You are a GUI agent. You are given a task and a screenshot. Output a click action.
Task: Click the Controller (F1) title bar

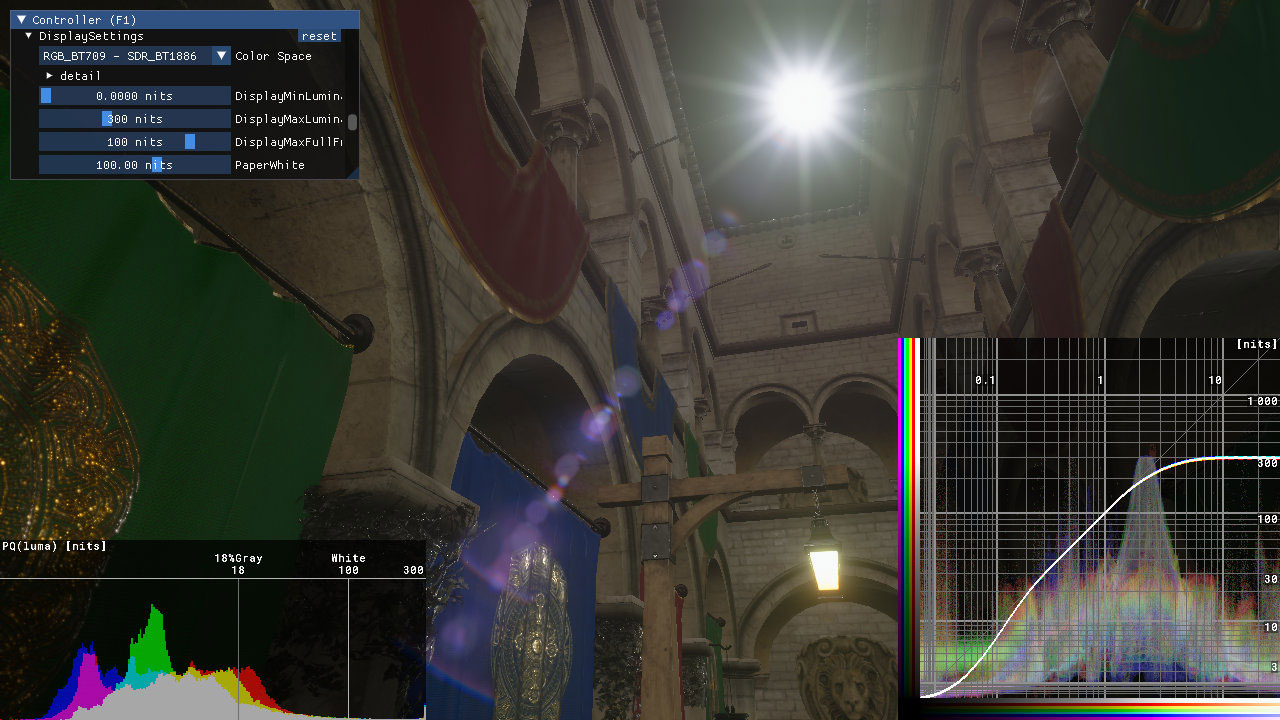tap(185, 20)
